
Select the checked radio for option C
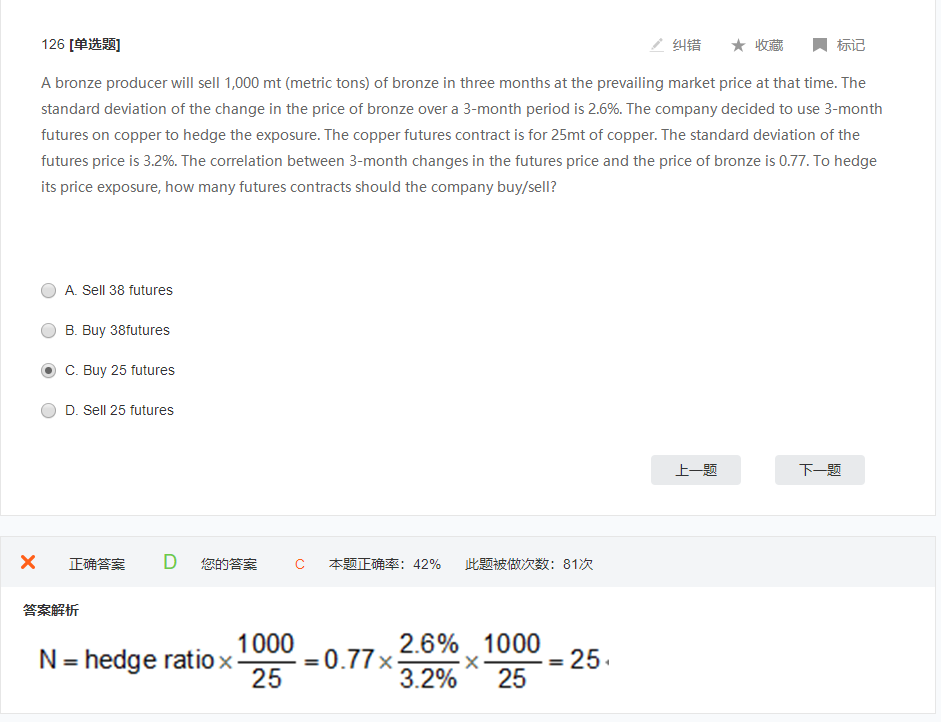pos(48,371)
